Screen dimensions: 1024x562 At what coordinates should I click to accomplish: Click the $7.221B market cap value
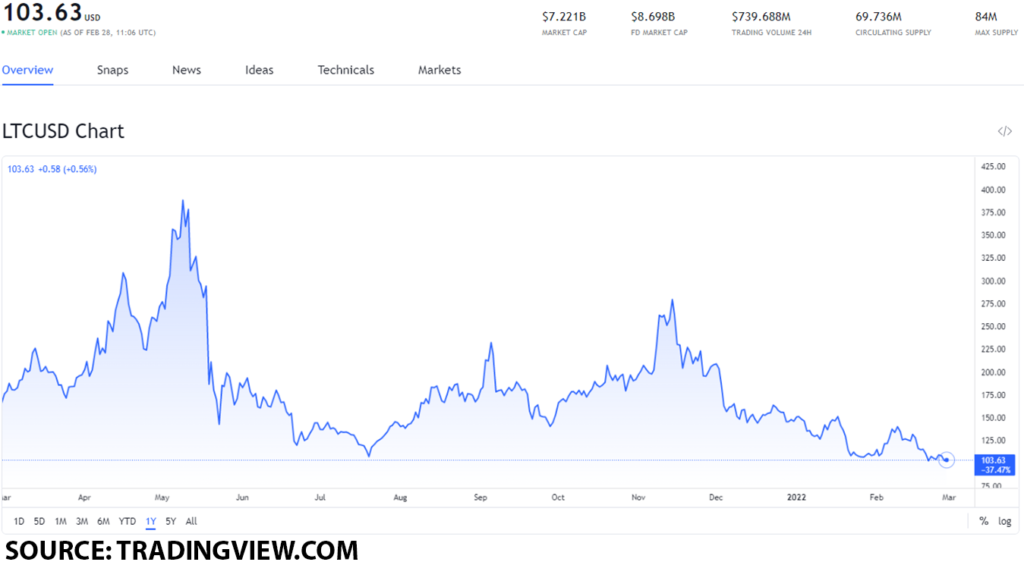point(564,16)
